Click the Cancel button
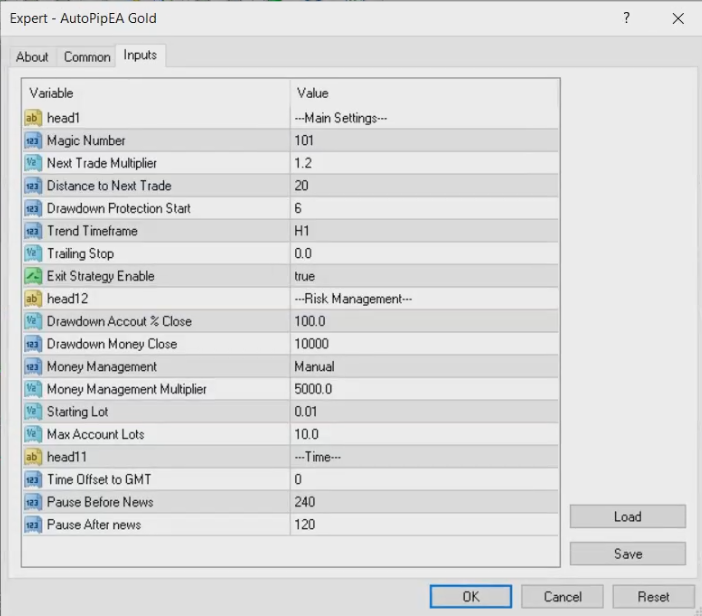702x616 pixels. coord(562,597)
